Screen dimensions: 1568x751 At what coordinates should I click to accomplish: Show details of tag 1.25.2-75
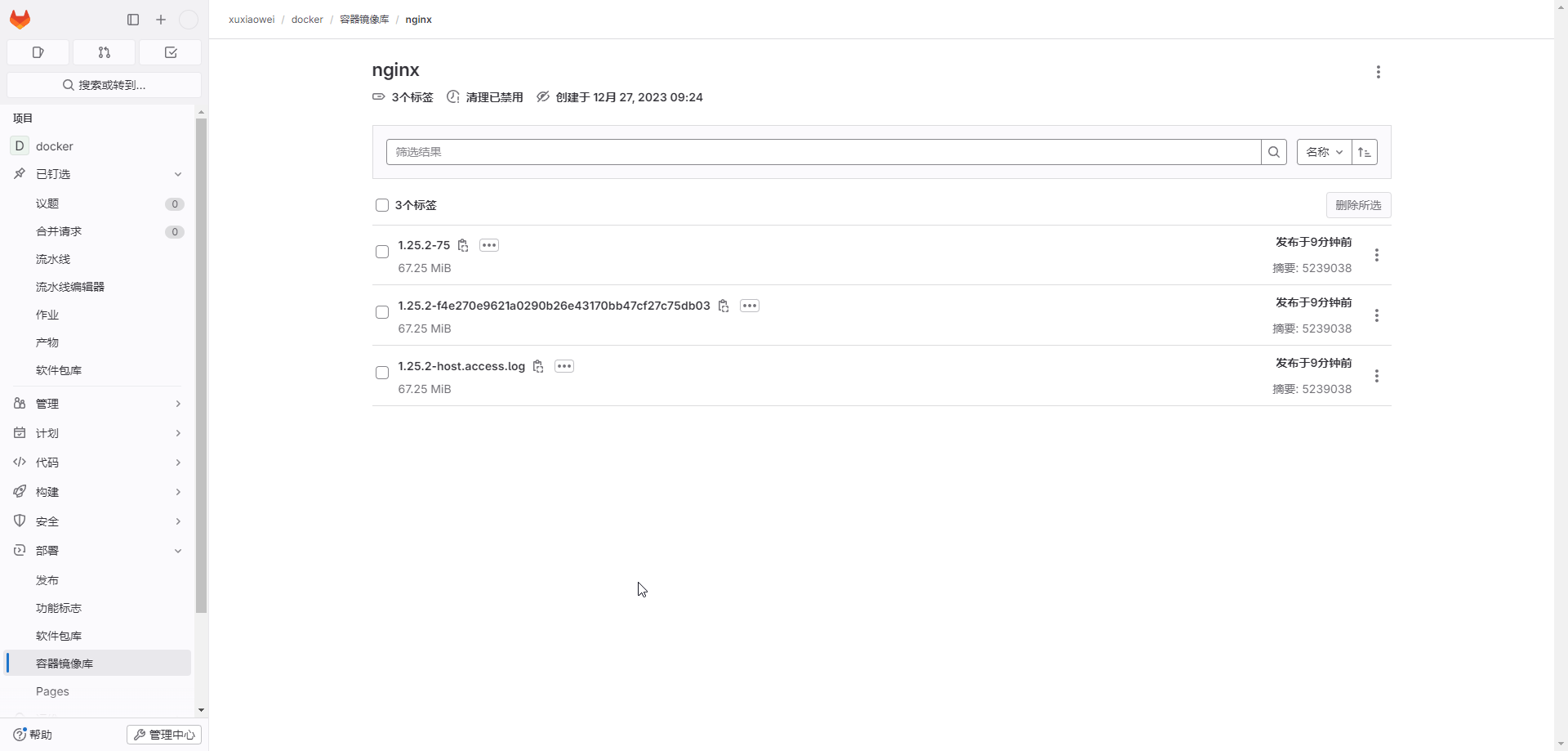489,245
